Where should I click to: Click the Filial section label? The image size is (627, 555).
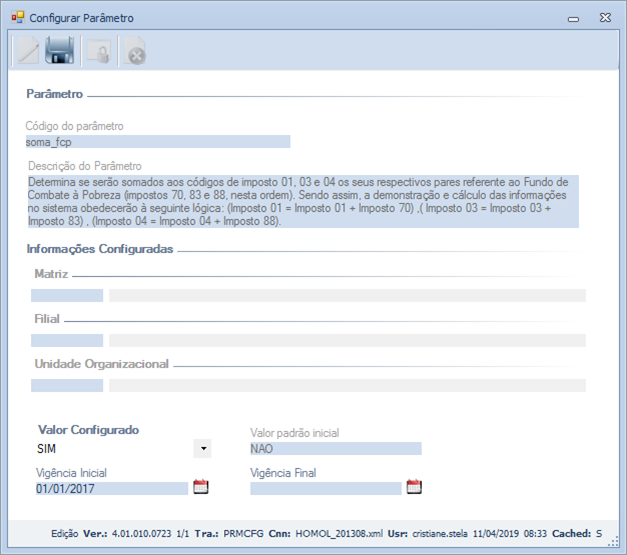(47, 319)
